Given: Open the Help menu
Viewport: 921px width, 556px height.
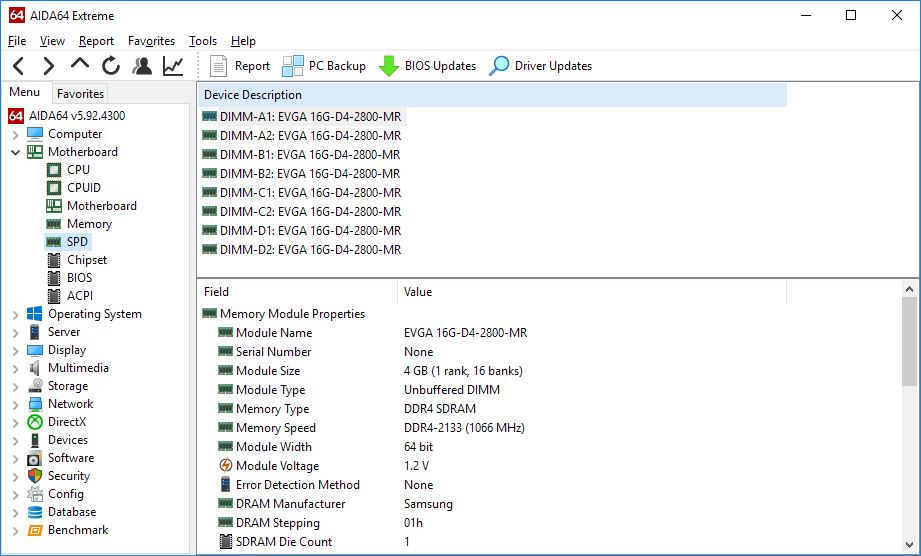Looking at the screenshot, I should [243, 41].
